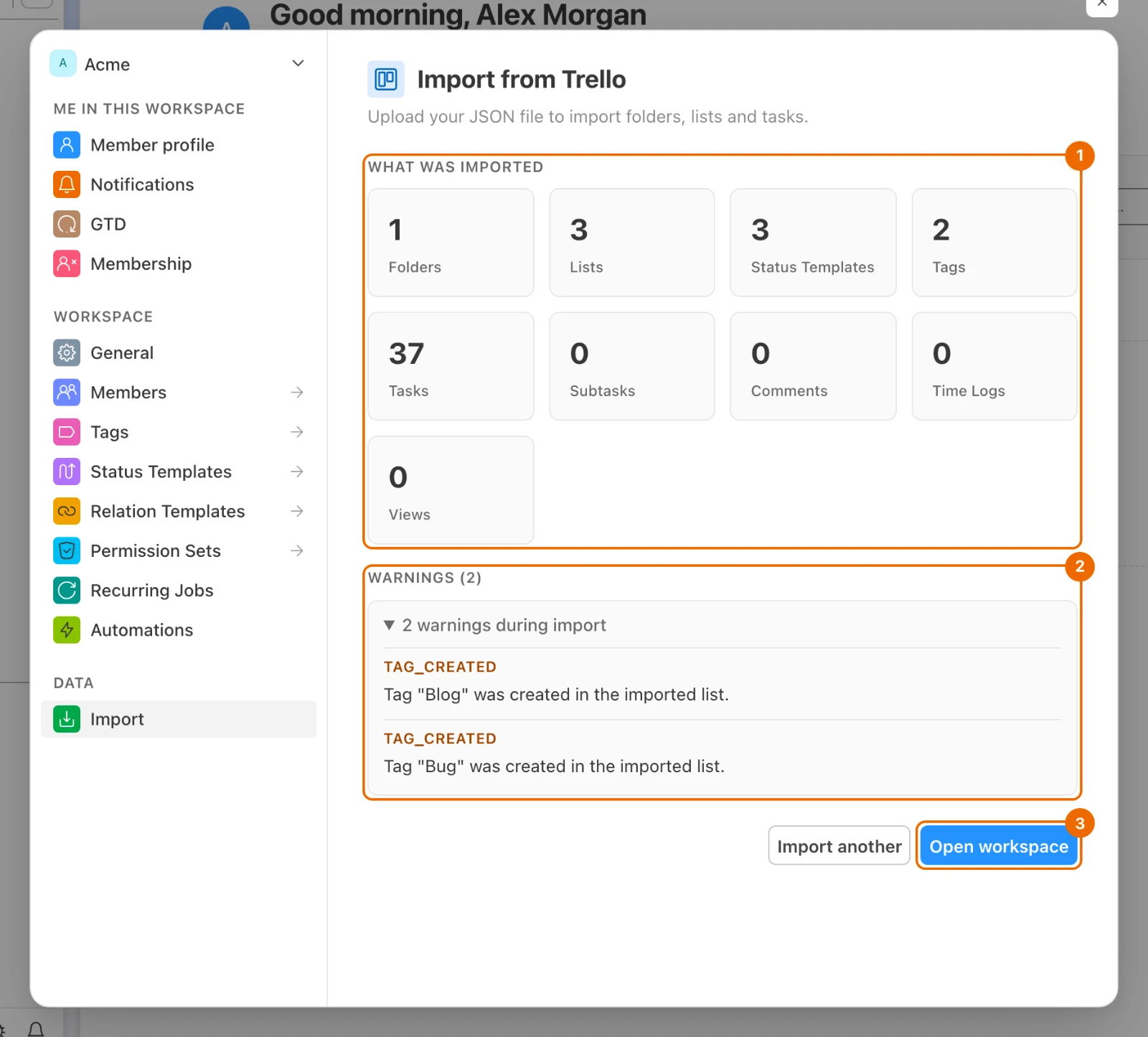Image resolution: width=1148 pixels, height=1037 pixels.
Task: Click the Automations lightning icon
Action: 67,629
